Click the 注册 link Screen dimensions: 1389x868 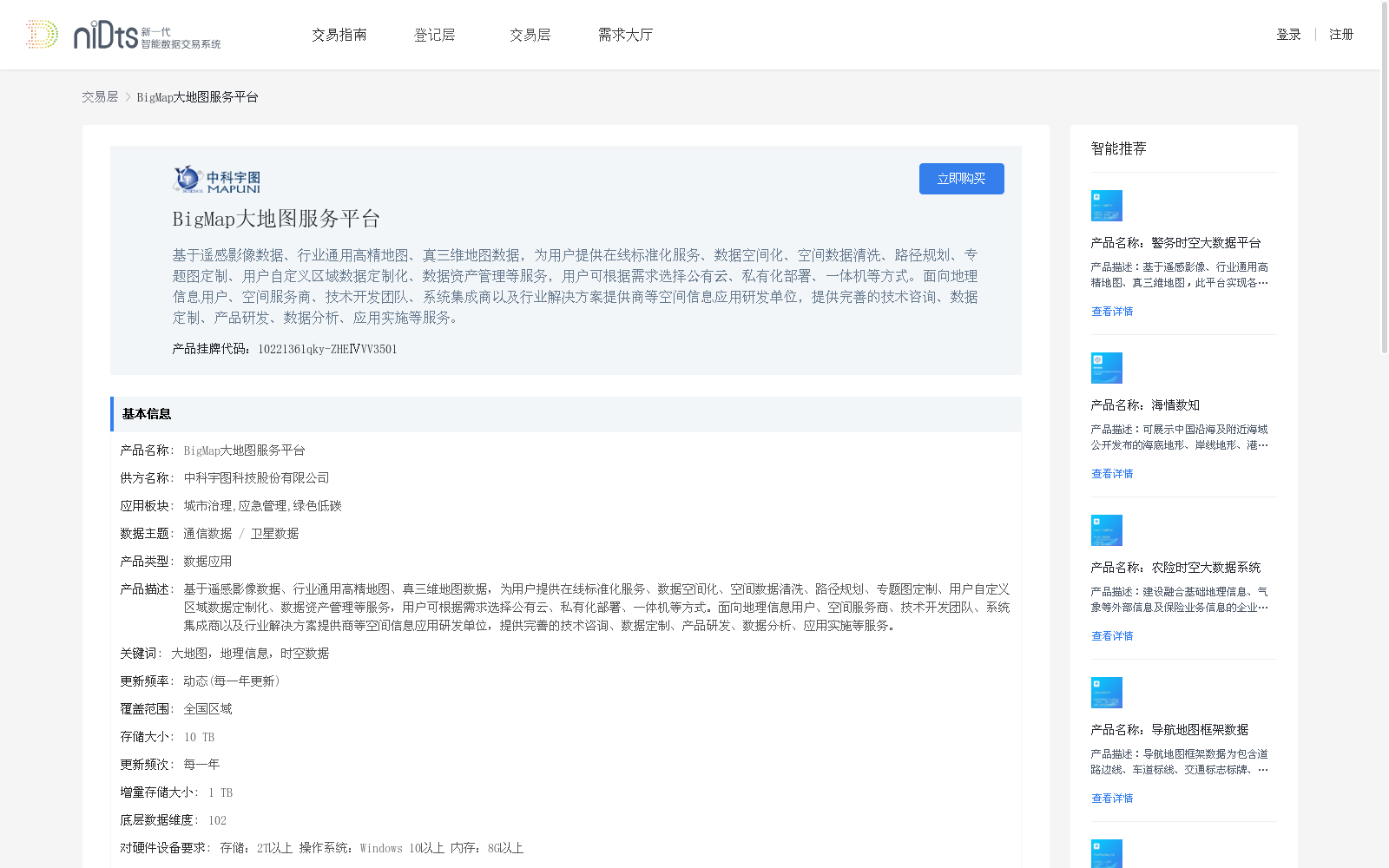(x=1341, y=35)
